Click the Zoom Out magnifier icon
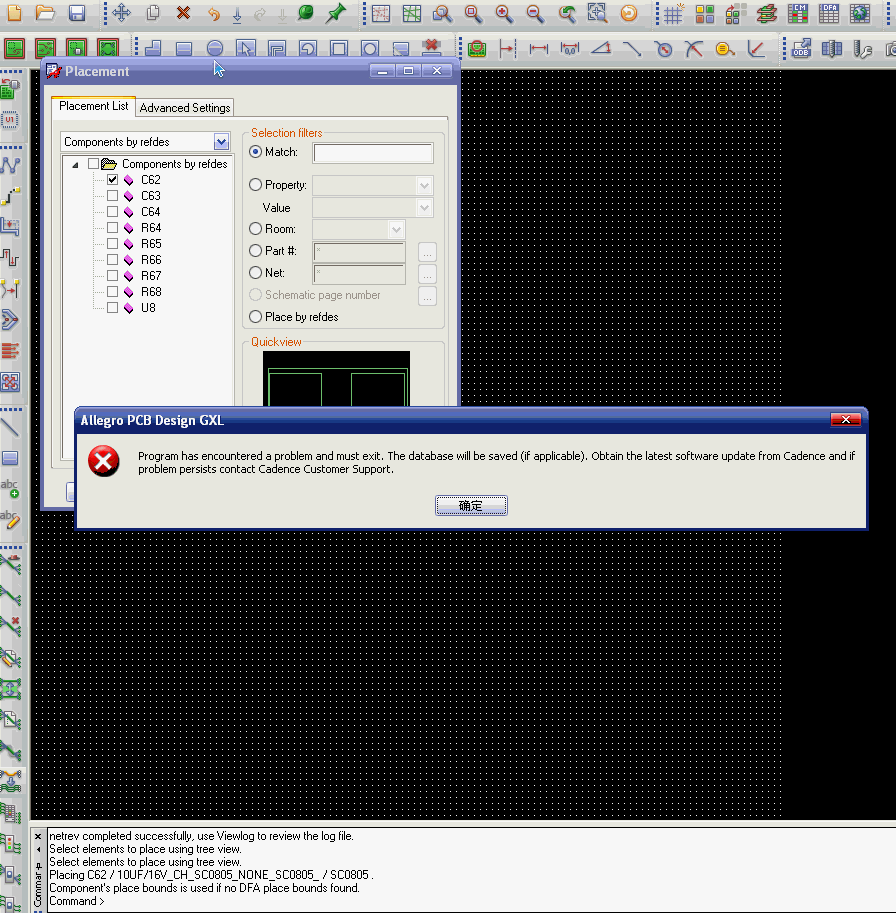896x913 pixels. [x=535, y=13]
